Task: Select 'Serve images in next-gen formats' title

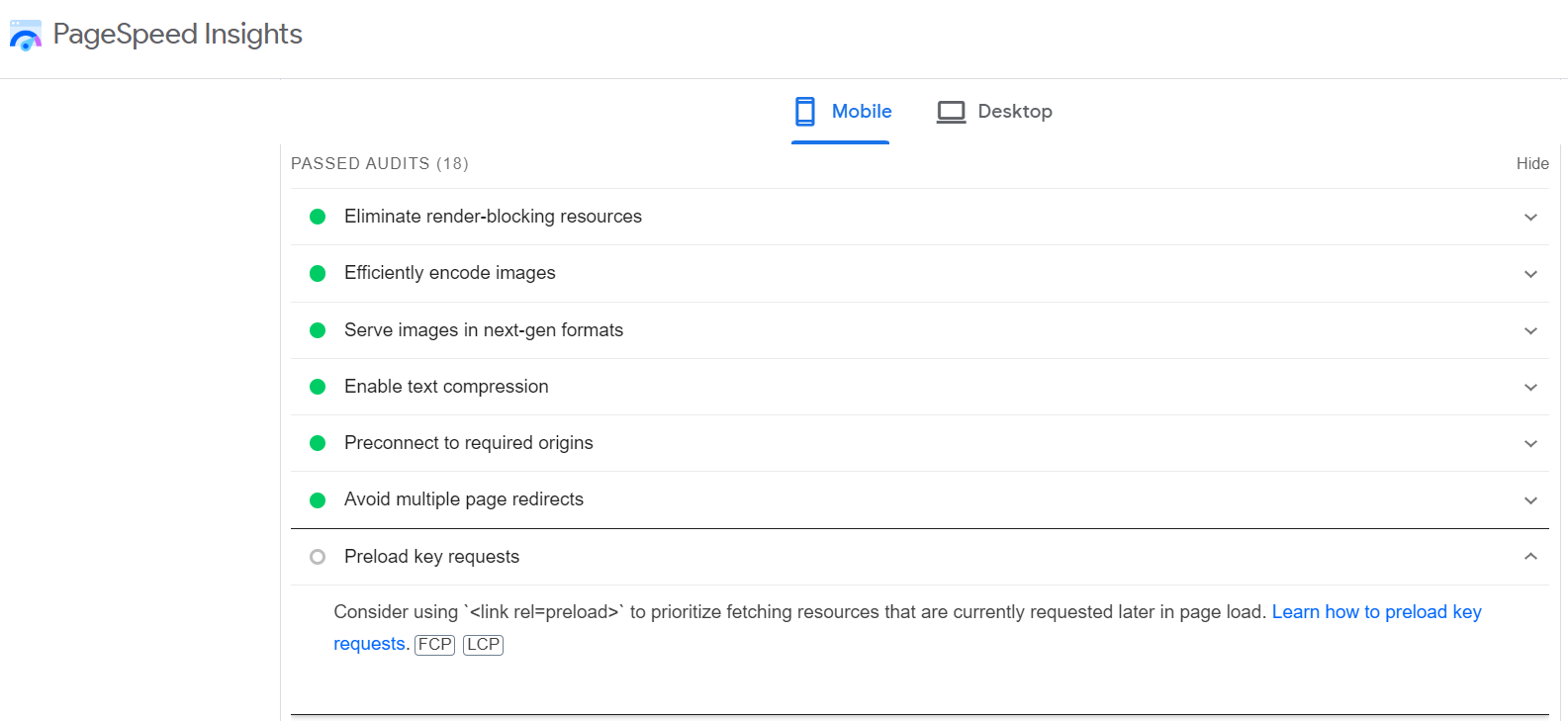Action: click(484, 330)
